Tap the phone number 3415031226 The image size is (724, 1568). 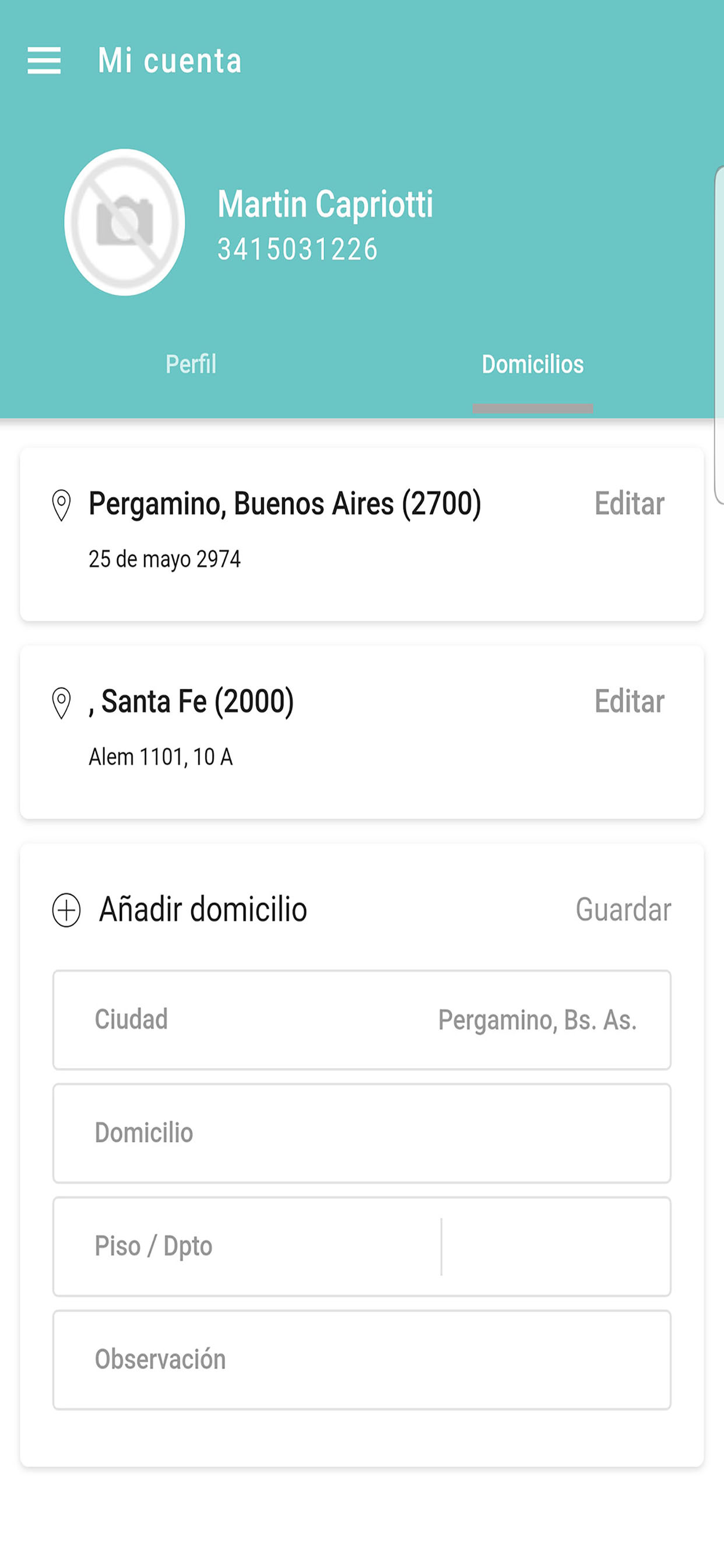(x=297, y=250)
